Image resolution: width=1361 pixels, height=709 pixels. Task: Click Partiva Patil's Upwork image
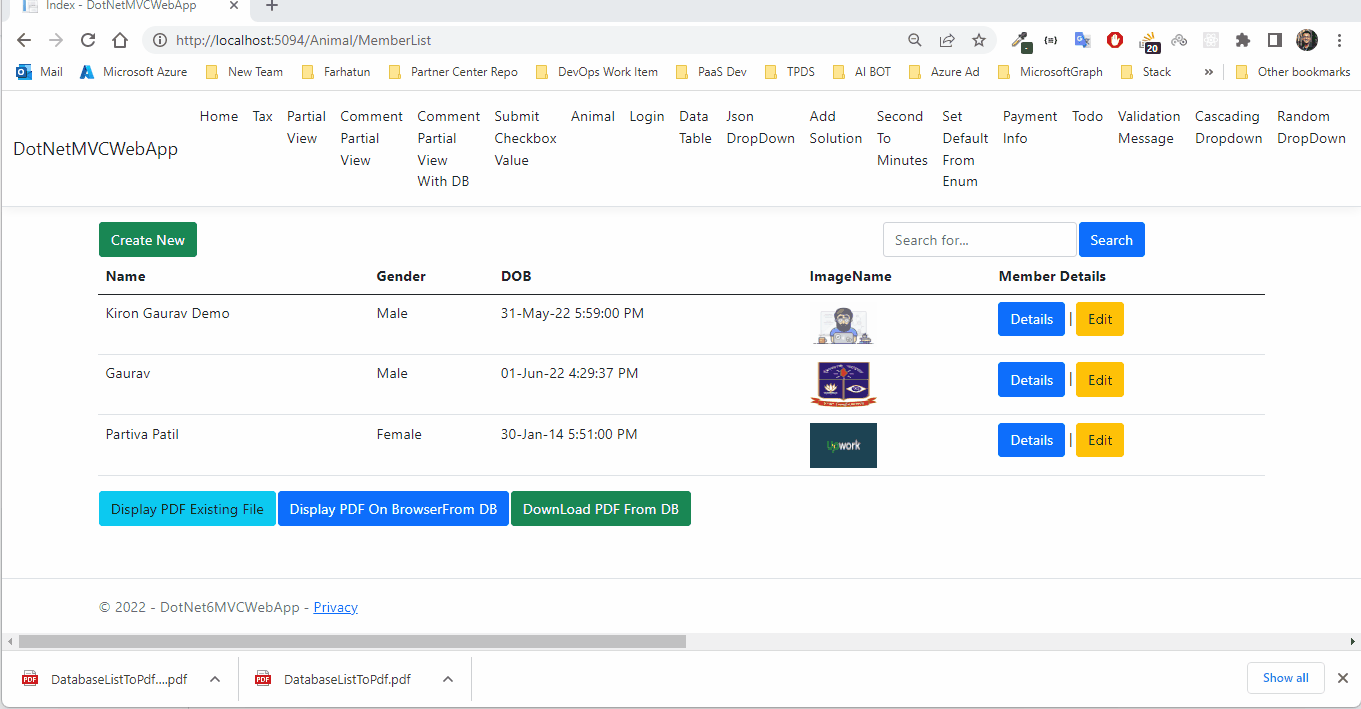click(843, 445)
